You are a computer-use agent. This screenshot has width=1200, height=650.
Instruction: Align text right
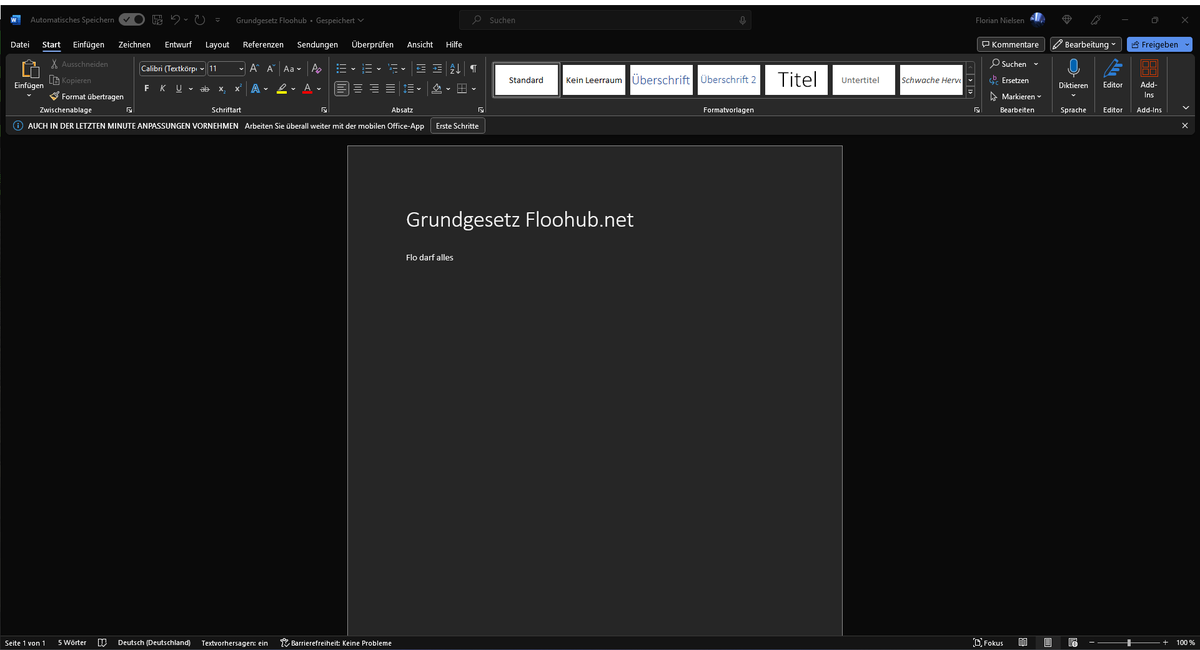pyautogui.click(x=374, y=88)
